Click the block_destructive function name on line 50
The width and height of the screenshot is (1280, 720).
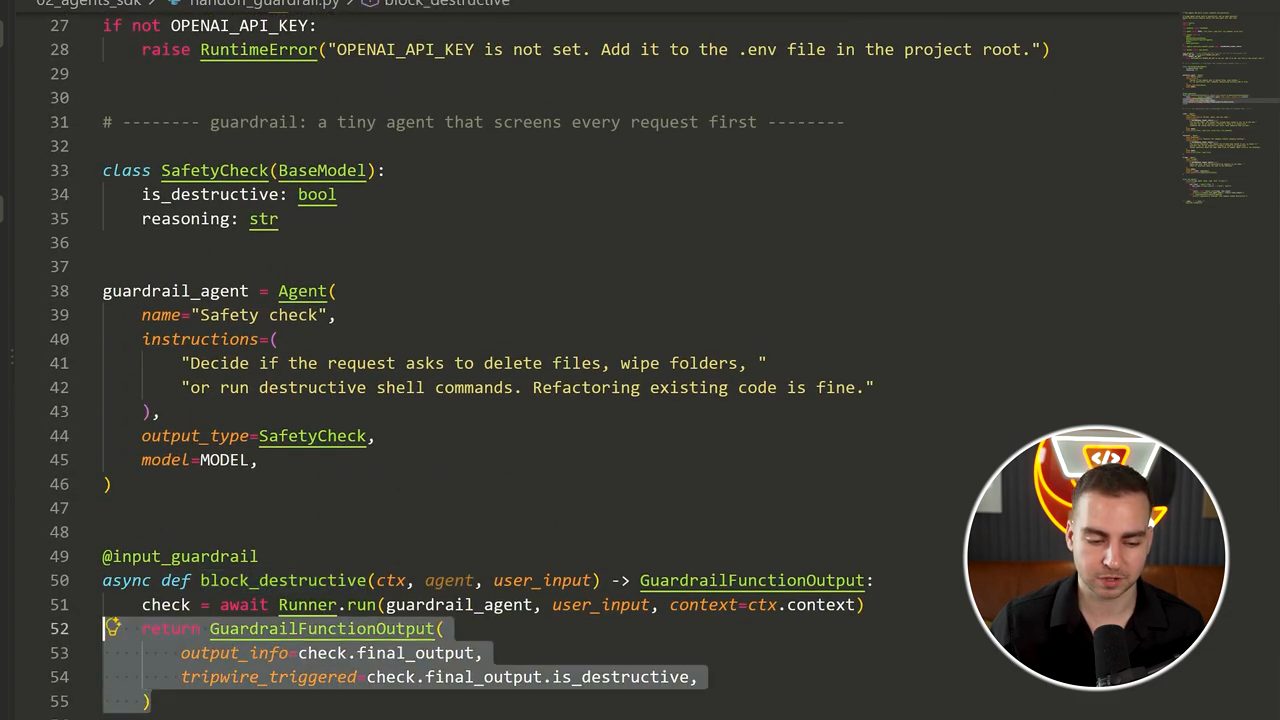point(283,580)
